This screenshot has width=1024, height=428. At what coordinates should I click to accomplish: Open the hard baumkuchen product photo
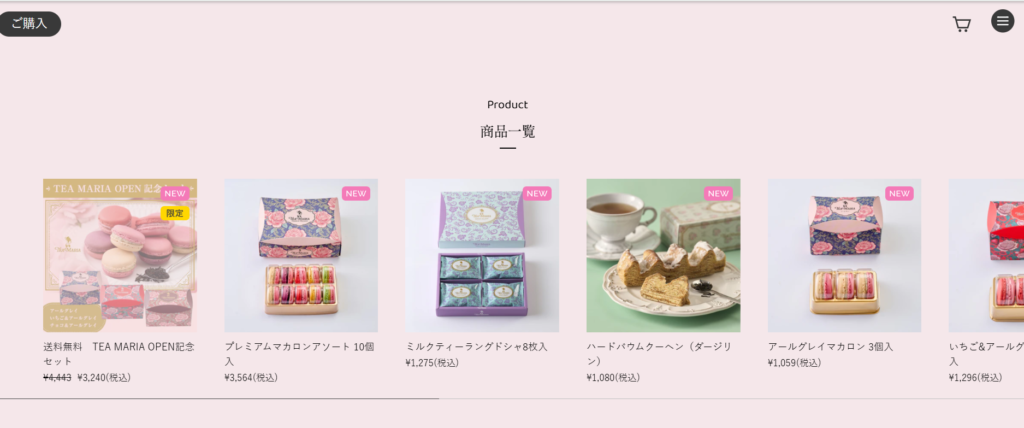(664, 255)
